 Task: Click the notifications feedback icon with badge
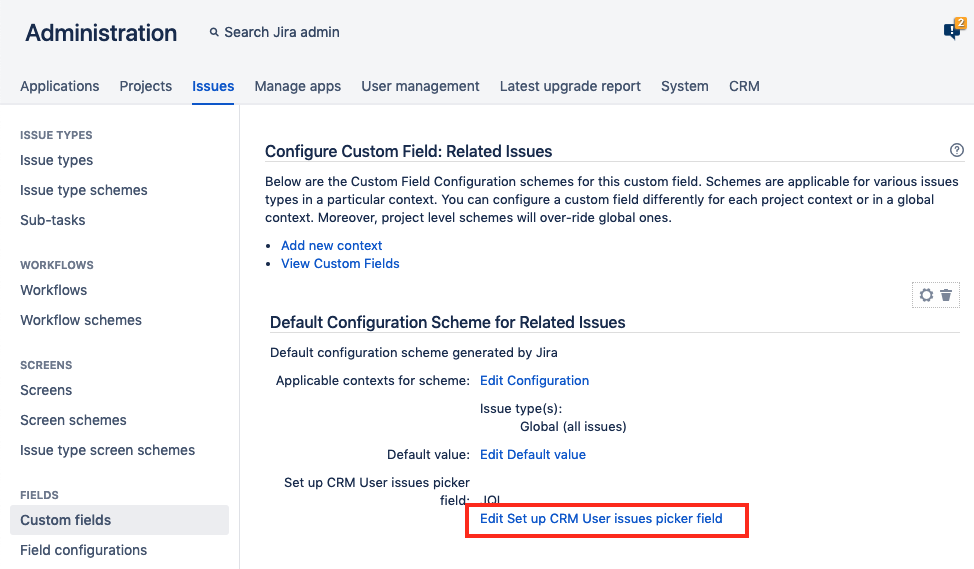pyautogui.click(x=952, y=31)
